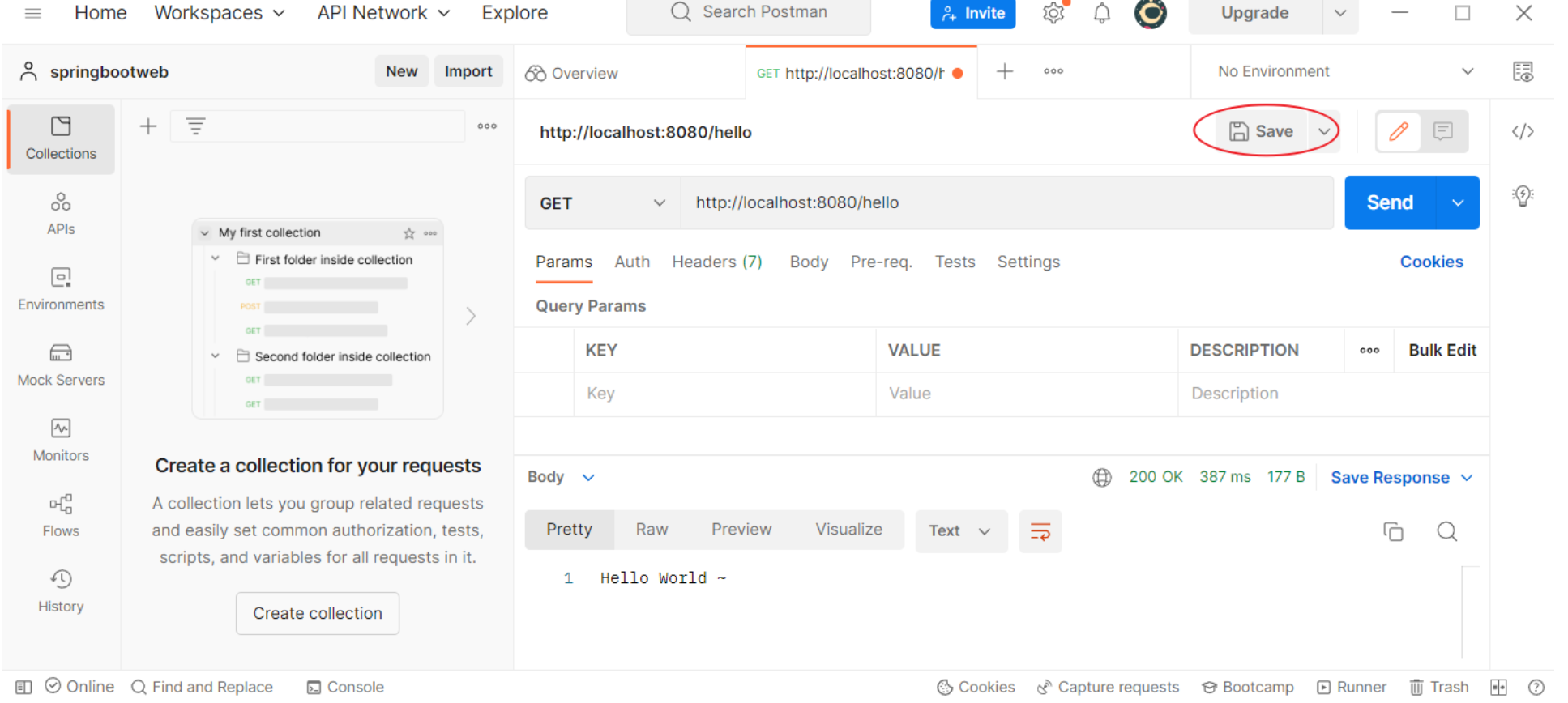Switch response view to Raw

[652, 529]
